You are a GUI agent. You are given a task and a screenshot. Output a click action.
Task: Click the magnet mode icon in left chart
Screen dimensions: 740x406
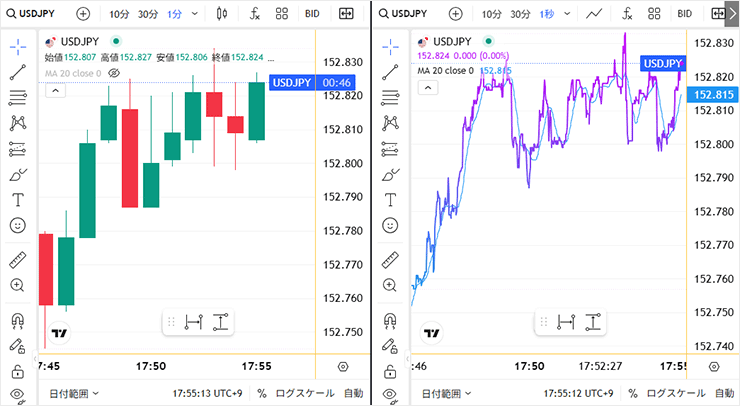pos(17,321)
